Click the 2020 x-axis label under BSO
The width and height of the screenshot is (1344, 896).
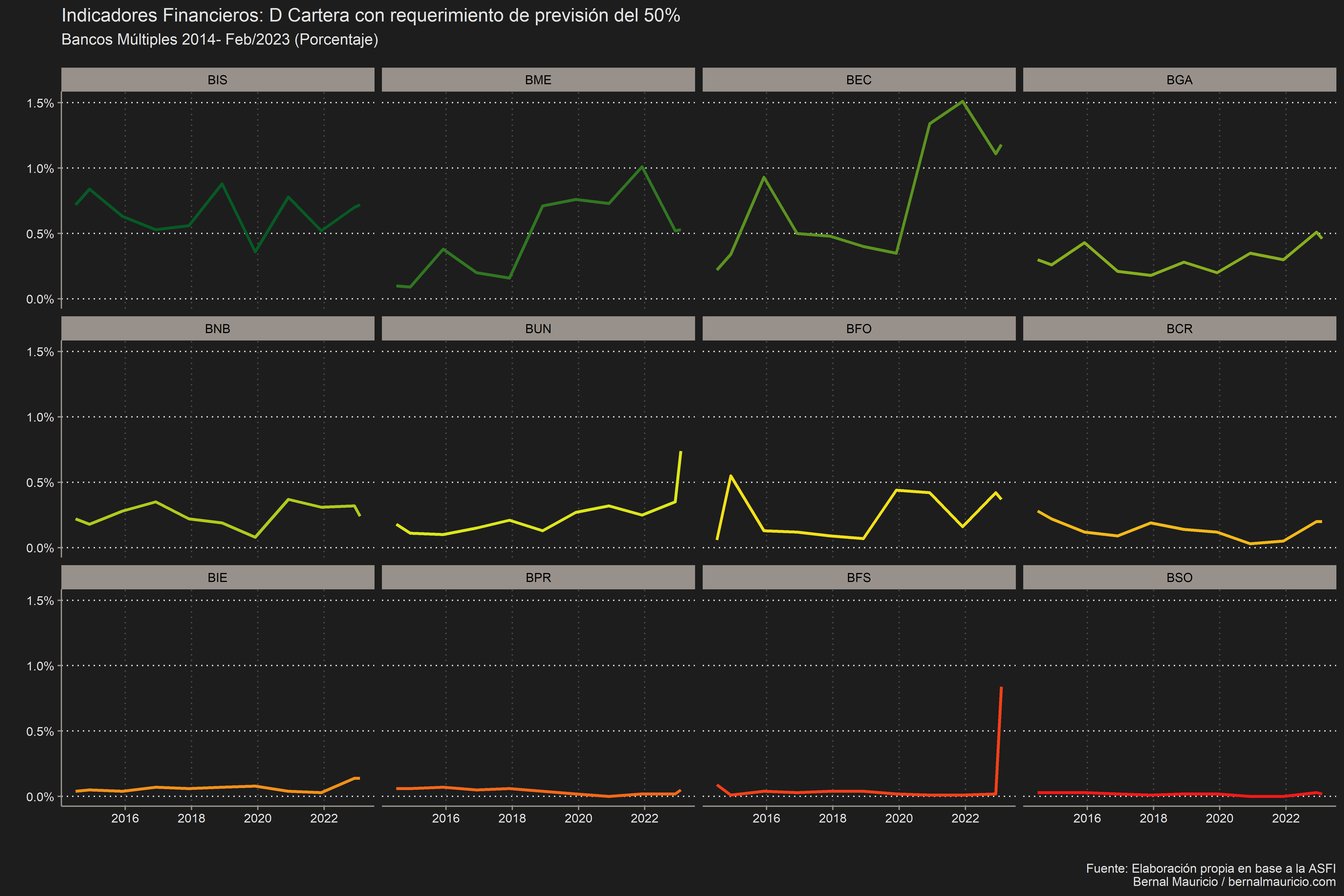[x=1219, y=818]
